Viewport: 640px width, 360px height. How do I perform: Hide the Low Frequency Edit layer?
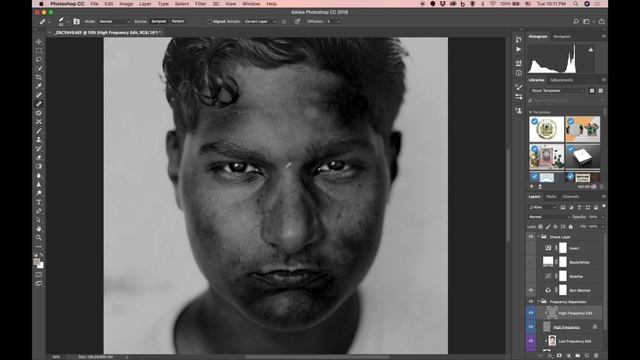[x=531, y=341]
